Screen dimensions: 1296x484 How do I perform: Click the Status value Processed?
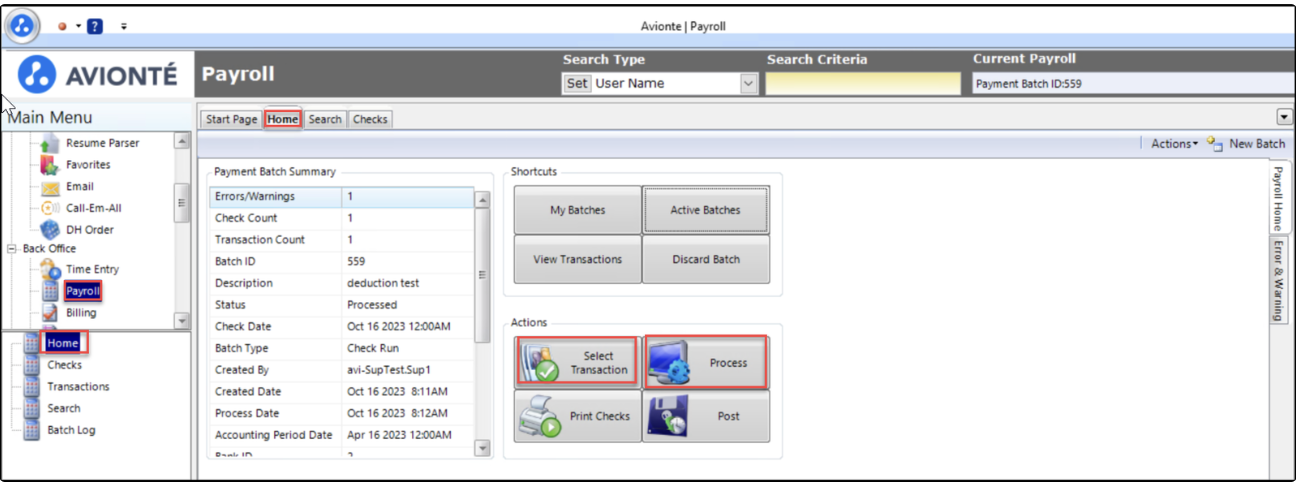coord(372,305)
